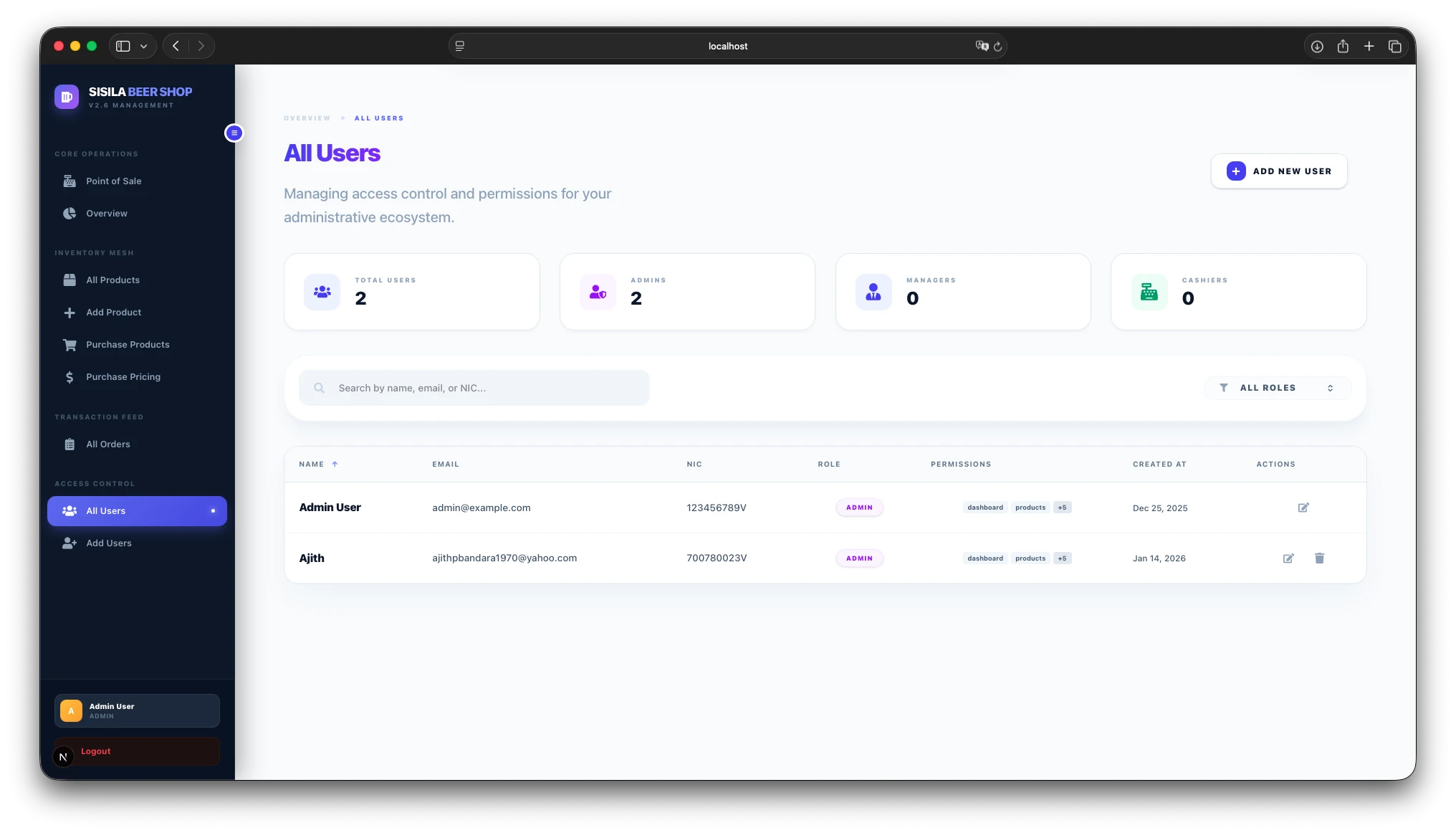The height and width of the screenshot is (833, 1456).
Task: Click the All Users breadcrumb
Action: (379, 118)
